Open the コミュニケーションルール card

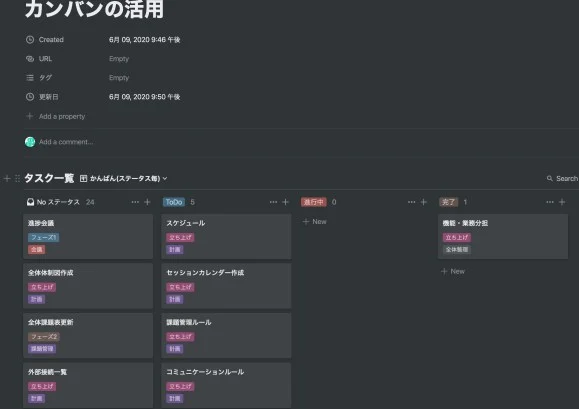(226, 385)
